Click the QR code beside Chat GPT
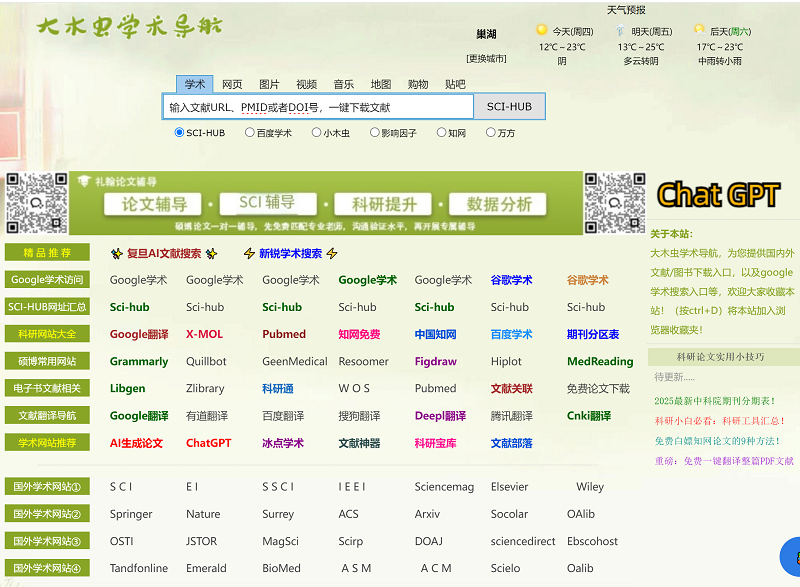This screenshot has height=587, width=800. [614, 203]
